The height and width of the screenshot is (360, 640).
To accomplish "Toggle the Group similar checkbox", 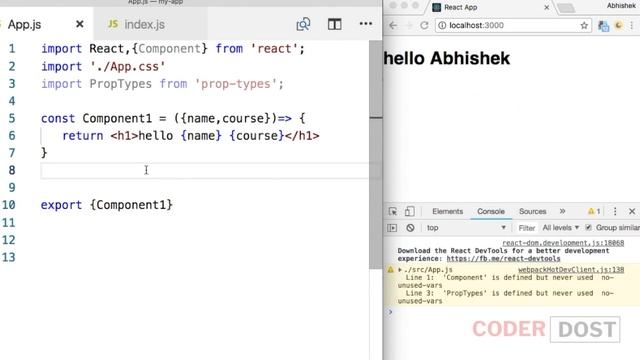I will pyautogui.click(x=588, y=228).
